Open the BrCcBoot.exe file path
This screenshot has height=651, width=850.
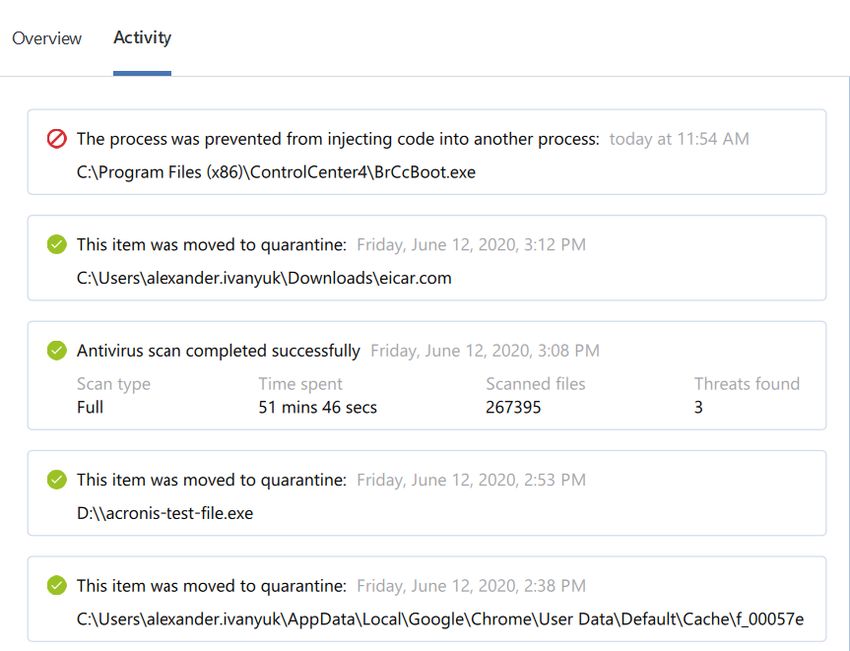(276, 172)
